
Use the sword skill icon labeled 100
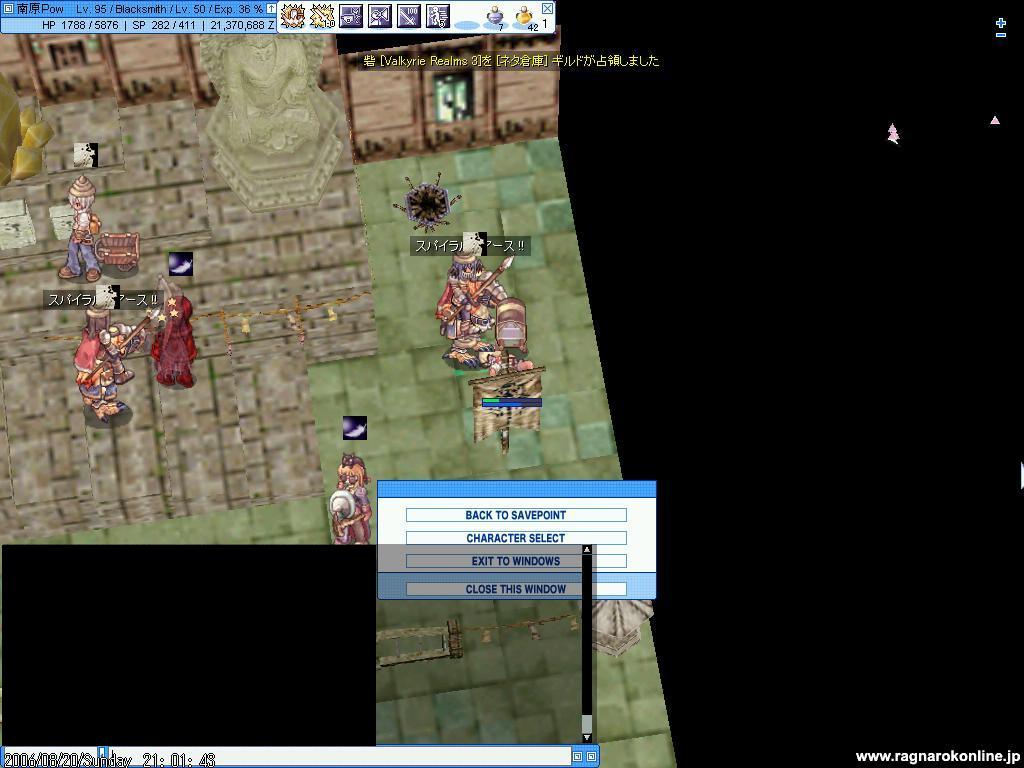tap(409, 16)
